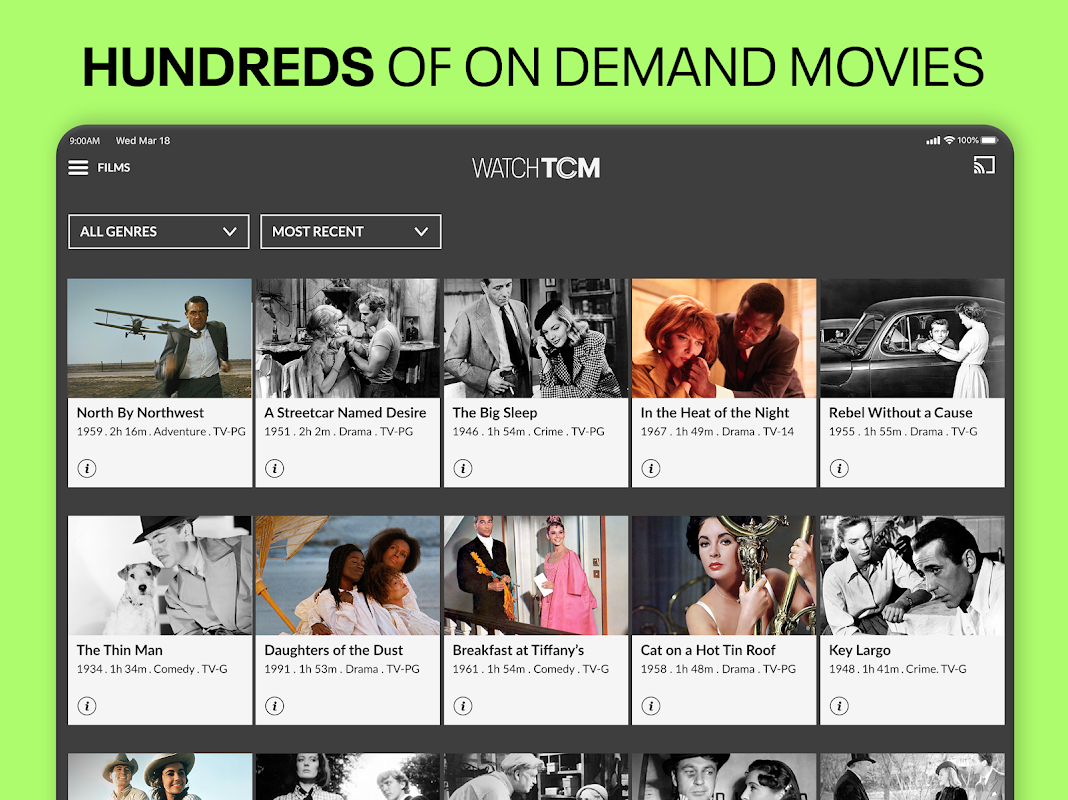
Task: Click Rebel Without a Cause title
Action: 900,413
